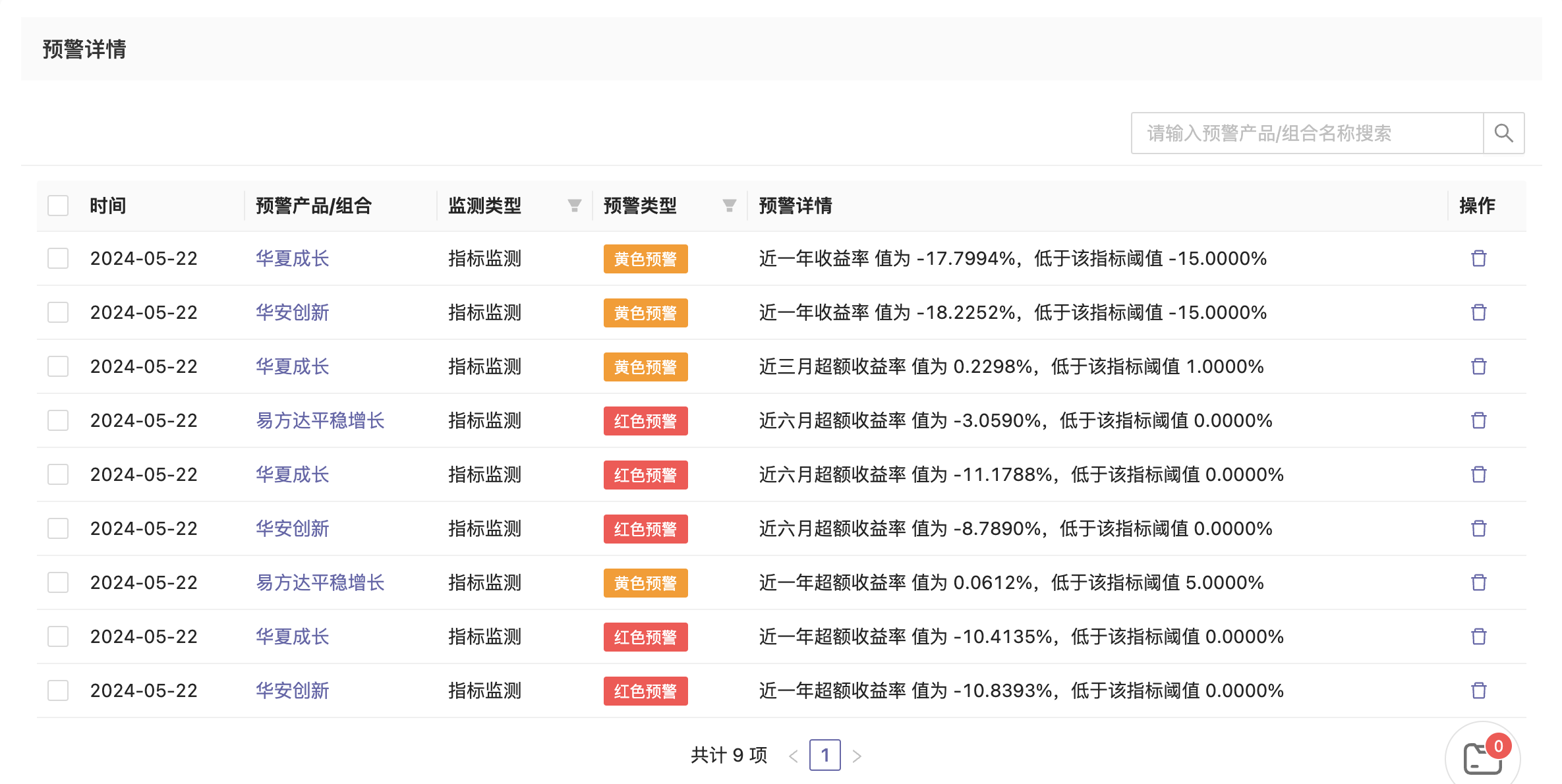The height and width of the screenshot is (784, 1562).
Task: Select page 1 in pagination
Action: [x=824, y=755]
